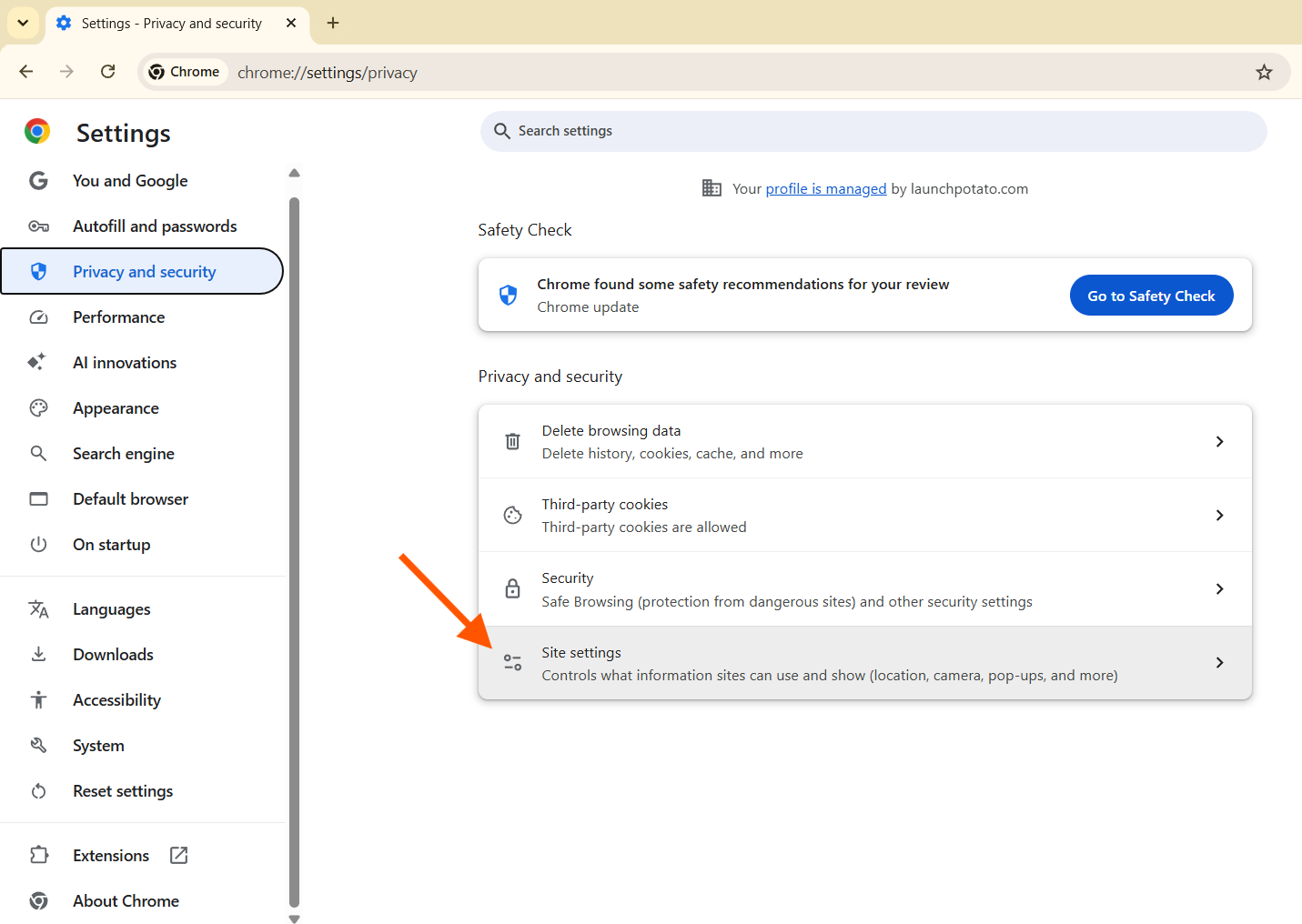Select the Settings - Privacy and security tab
This screenshot has width=1302, height=924.
177,24
